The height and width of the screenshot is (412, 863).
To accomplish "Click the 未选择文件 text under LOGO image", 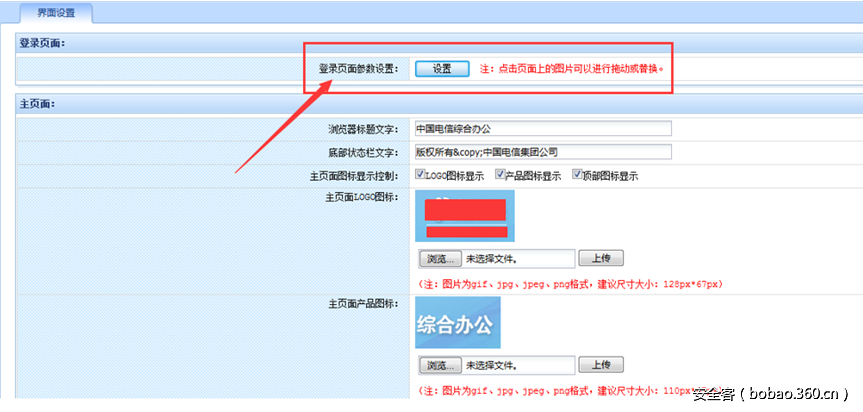I will pyautogui.click(x=491, y=258).
